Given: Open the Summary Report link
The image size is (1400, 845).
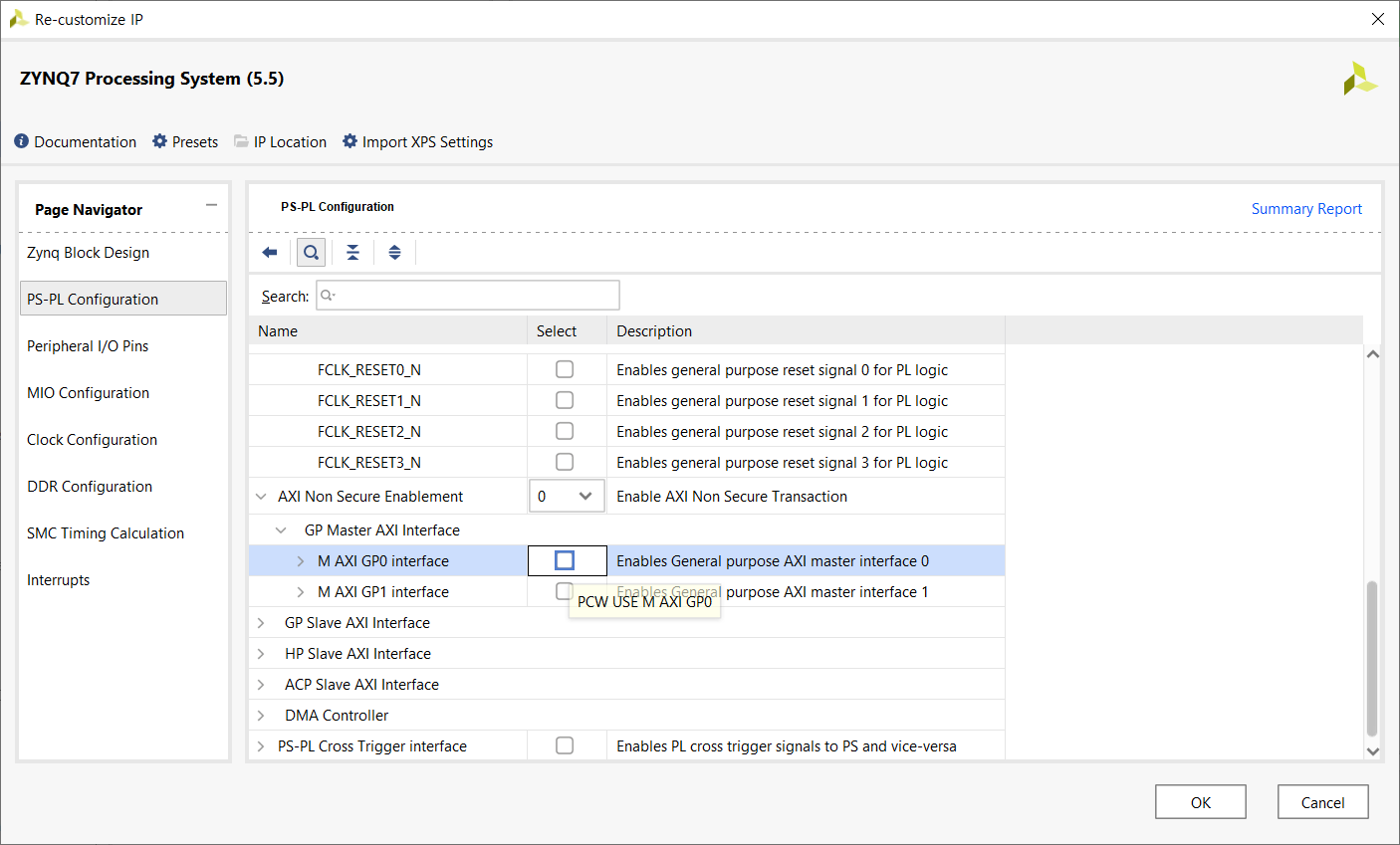Looking at the screenshot, I should click(1306, 209).
